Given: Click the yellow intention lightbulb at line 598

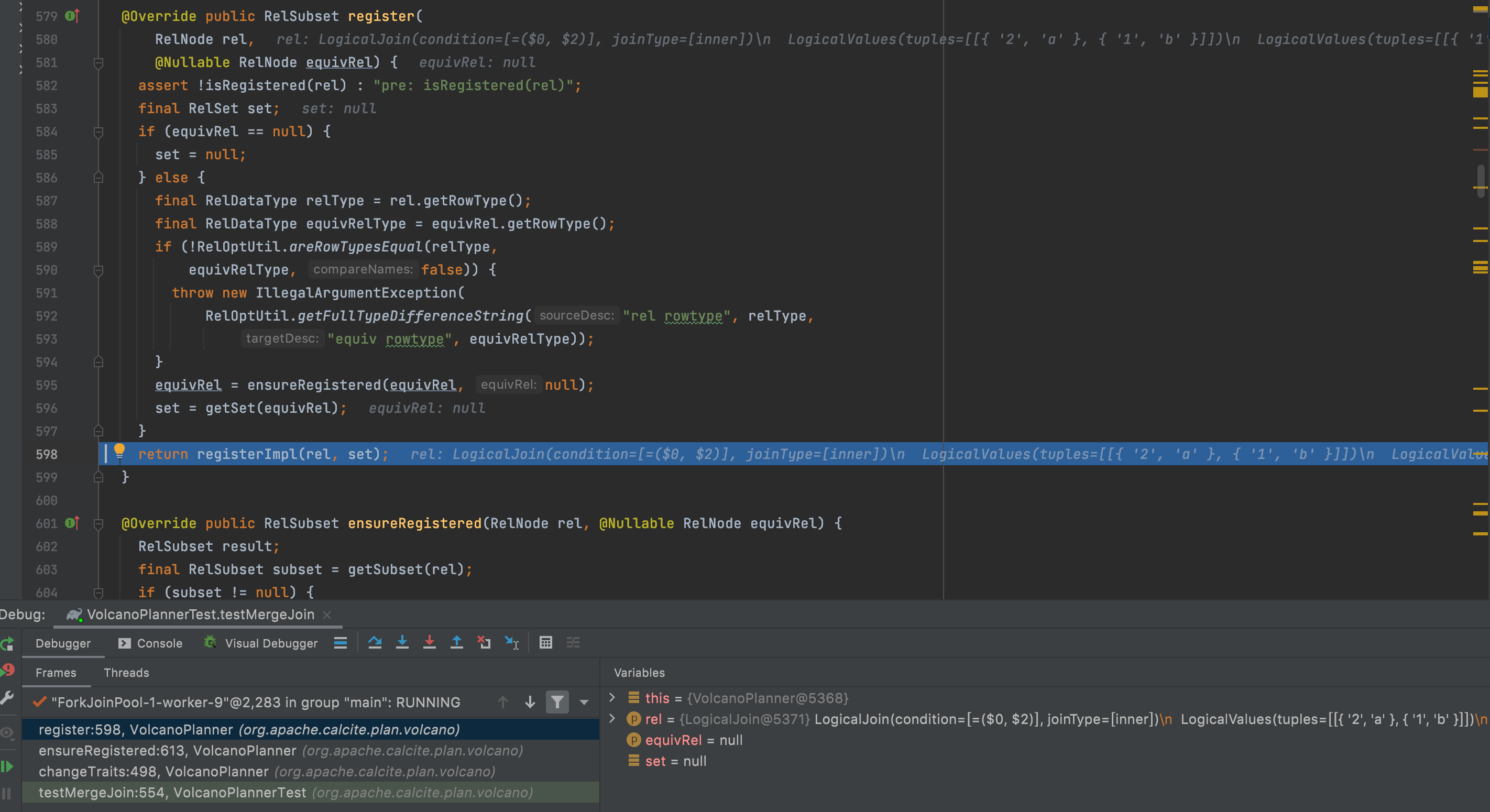Looking at the screenshot, I should click(x=119, y=451).
